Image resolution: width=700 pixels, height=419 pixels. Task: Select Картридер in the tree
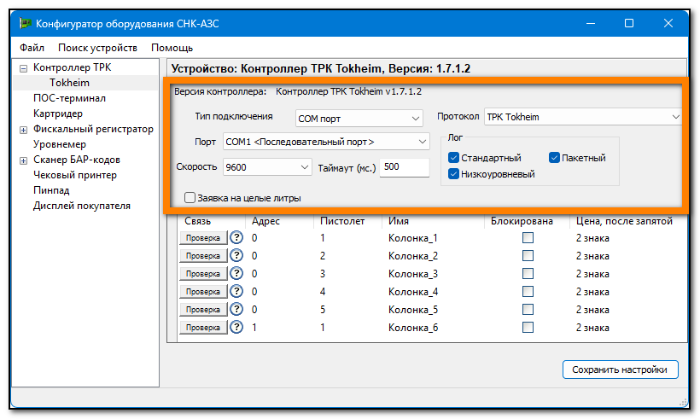[58, 113]
